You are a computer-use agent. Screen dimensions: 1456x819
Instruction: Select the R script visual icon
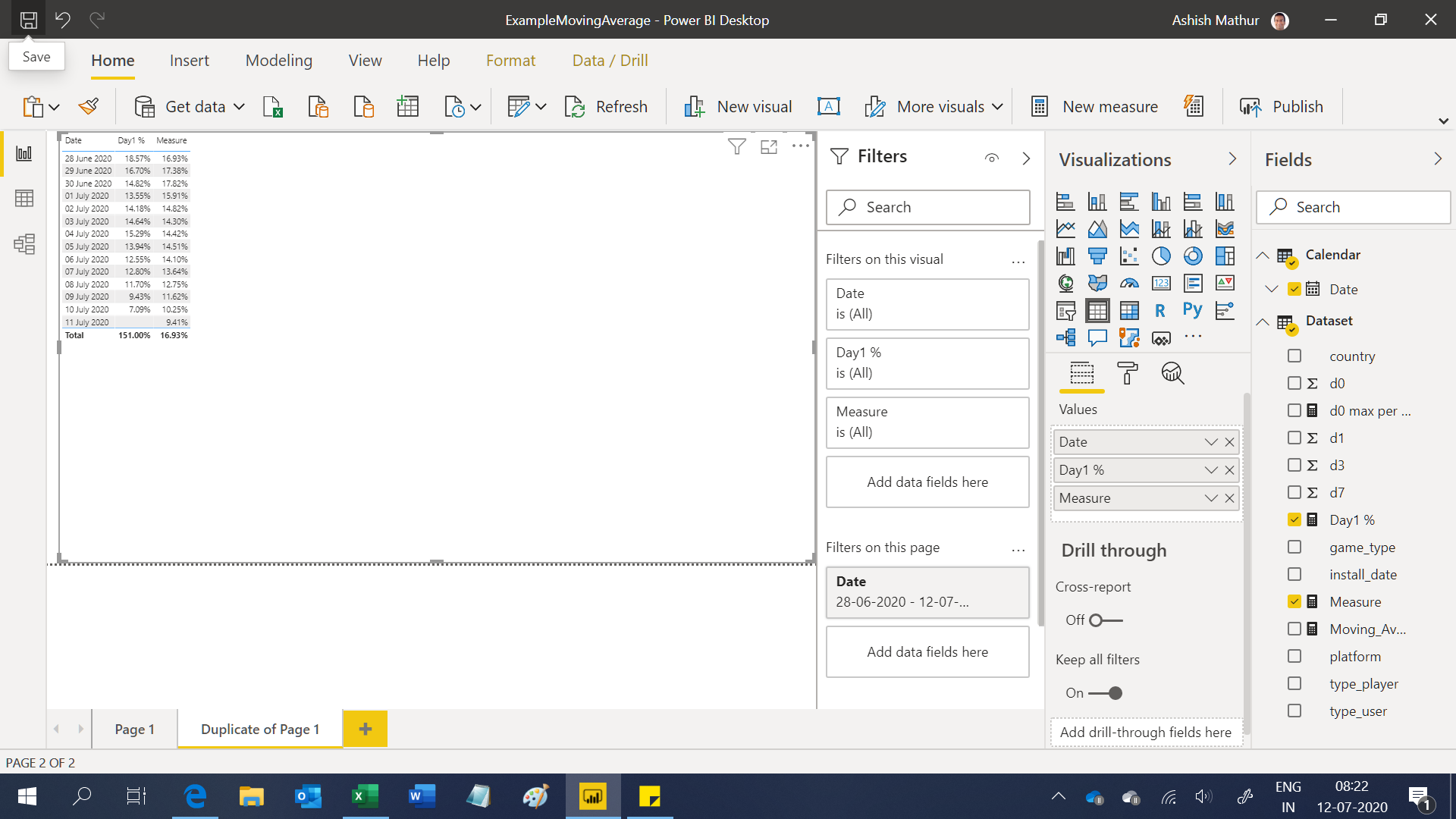pos(1160,310)
